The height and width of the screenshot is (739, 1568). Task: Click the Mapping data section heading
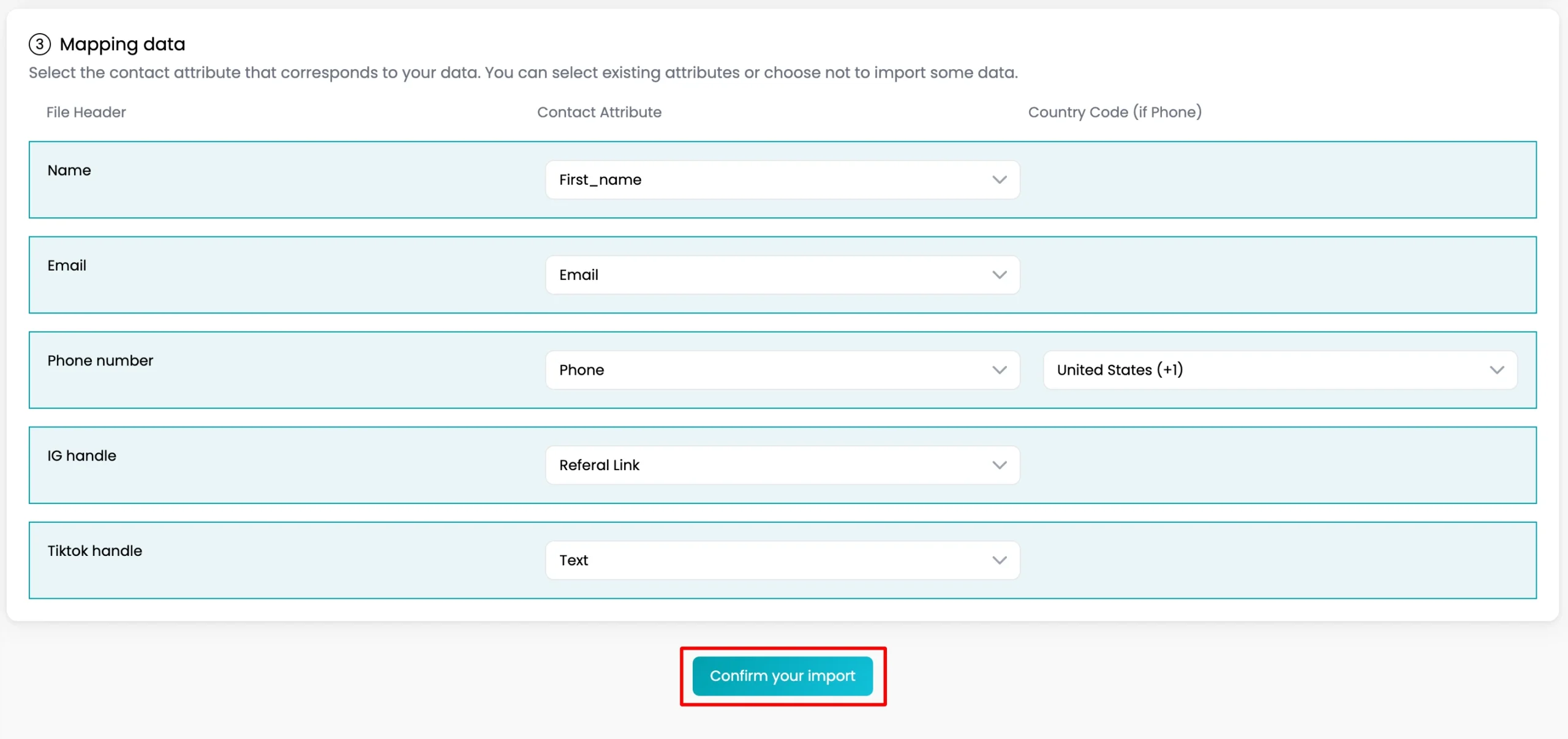(122, 44)
